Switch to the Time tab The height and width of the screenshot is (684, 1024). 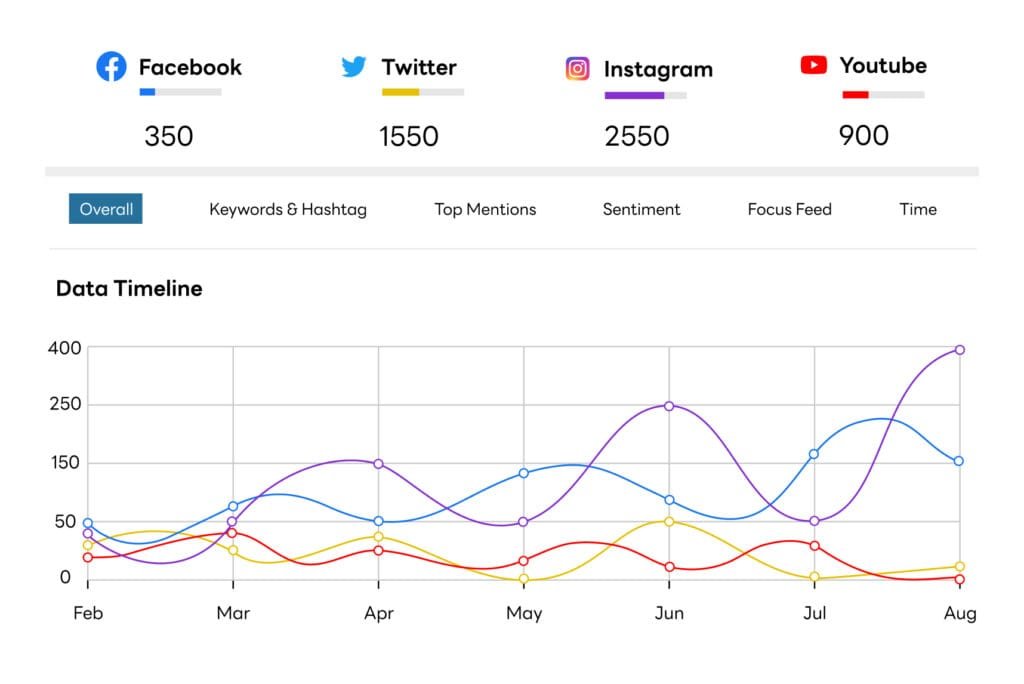917,209
